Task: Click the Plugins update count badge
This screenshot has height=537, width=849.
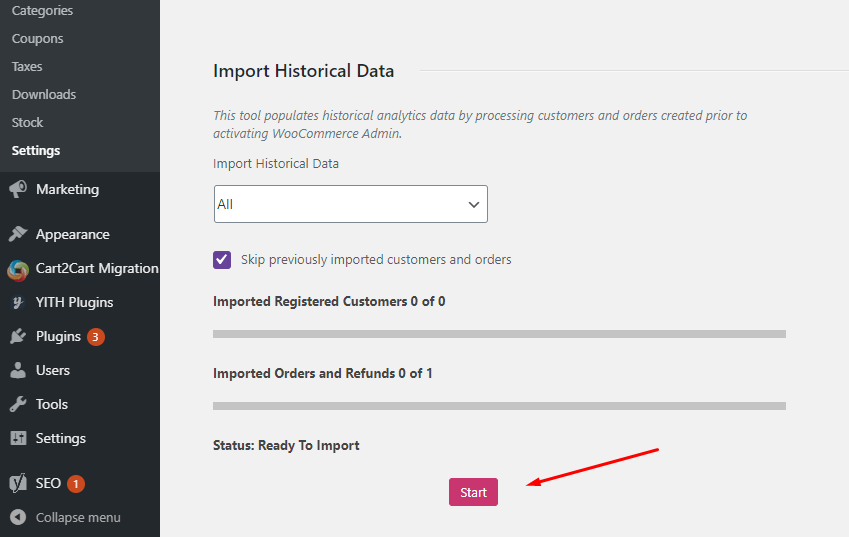Action: point(96,337)
